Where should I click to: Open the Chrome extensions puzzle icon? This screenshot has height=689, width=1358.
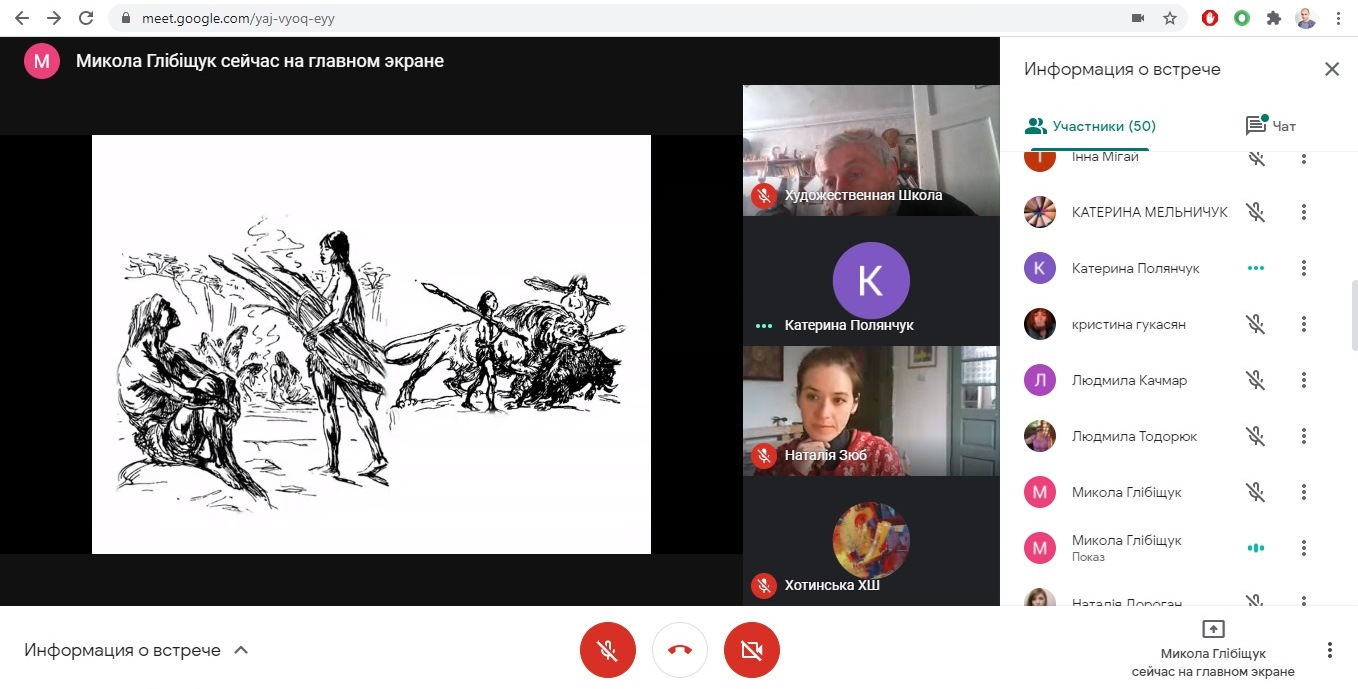coord(1273,18)
